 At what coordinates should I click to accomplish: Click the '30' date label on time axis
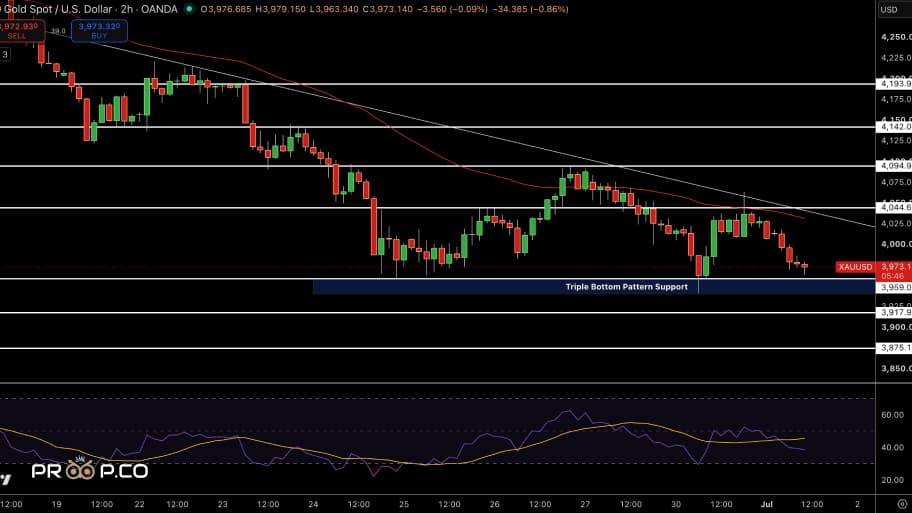pyautogui.click(x=676, y=504)
